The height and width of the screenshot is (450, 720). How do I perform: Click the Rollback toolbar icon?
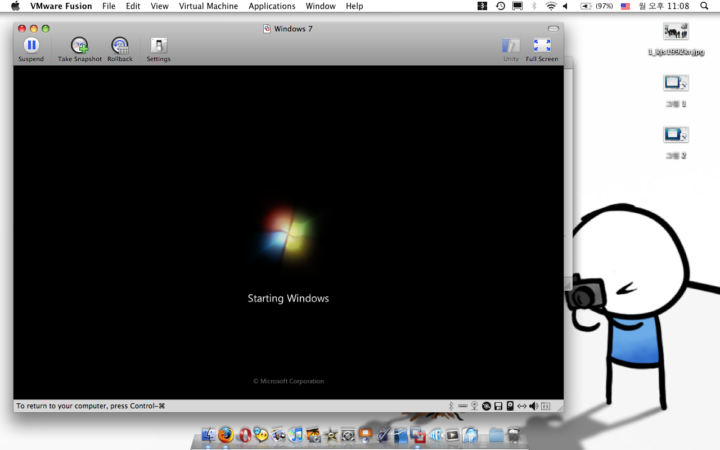(x=120, y=45)
